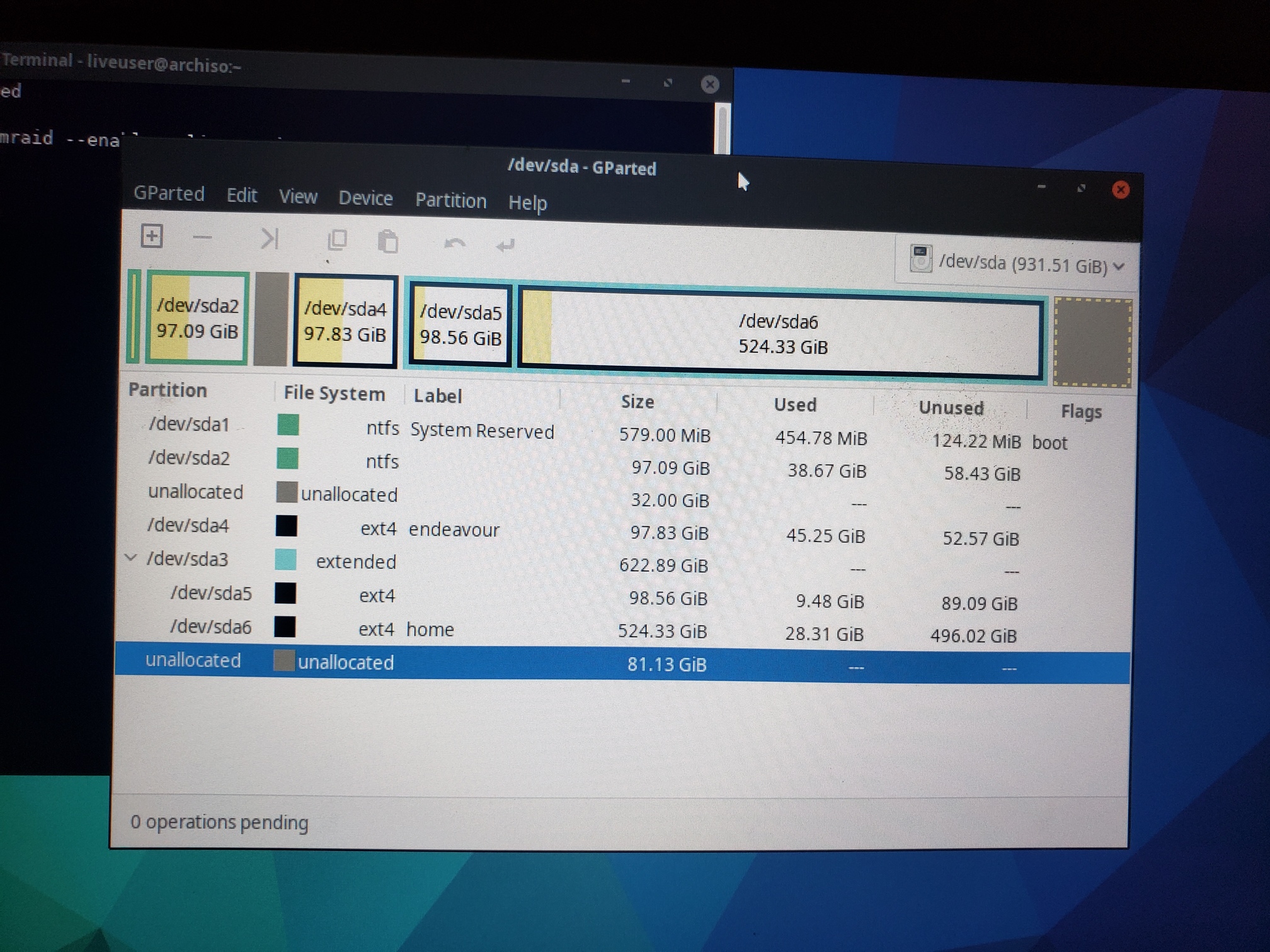The width and height of the screenshot is (1270, 952).
Task: Minimize the Terminal window
Action: pyautogui.click(x=626, y=81)
